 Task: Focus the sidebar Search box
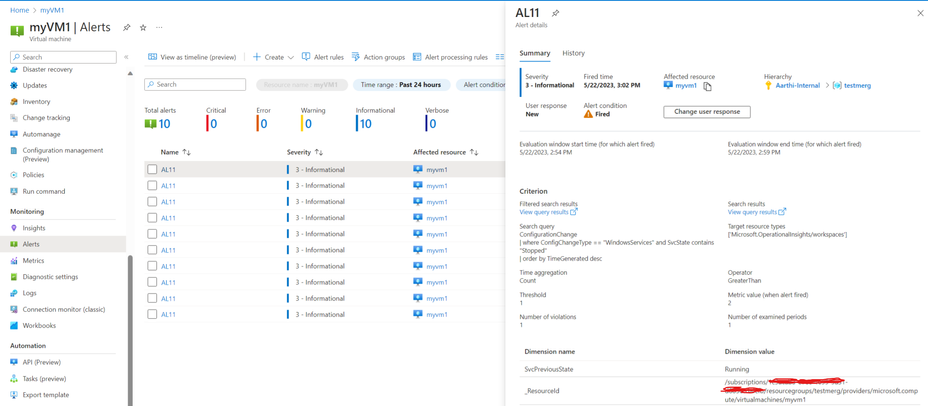pyautogui.click(x=63, y=57)
